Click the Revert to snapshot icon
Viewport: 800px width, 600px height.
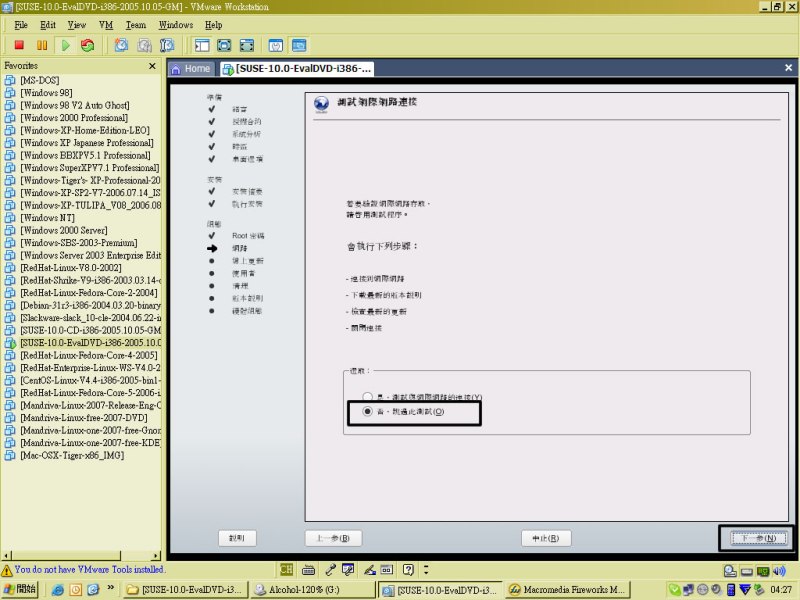pyautogui.click(x=144, y=45)
